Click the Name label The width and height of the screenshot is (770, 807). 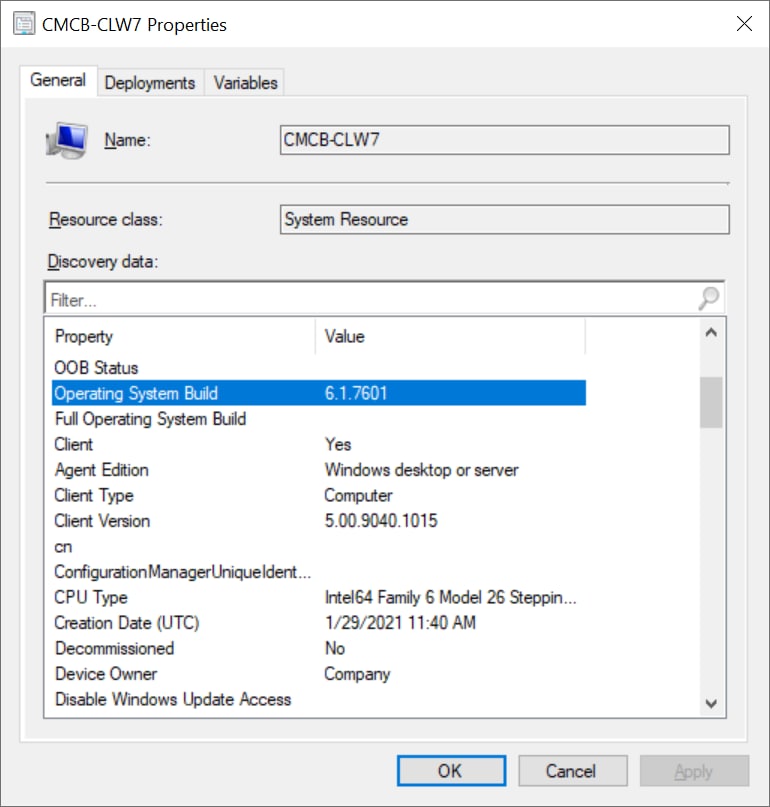(127, 140)
